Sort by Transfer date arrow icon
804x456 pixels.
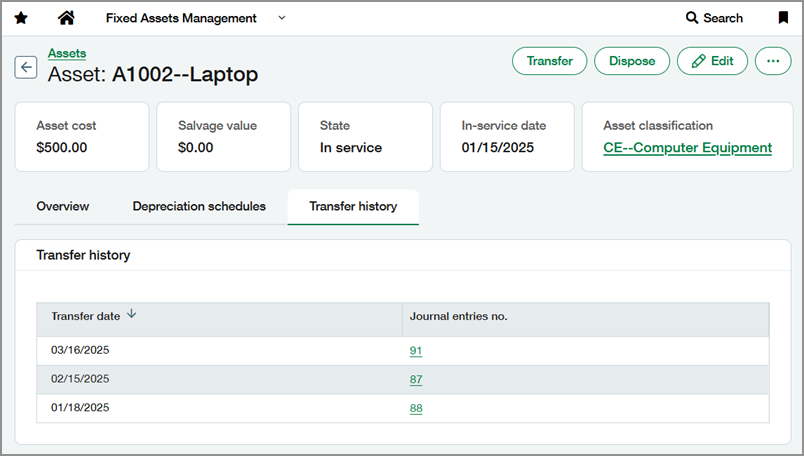[132, 315]
